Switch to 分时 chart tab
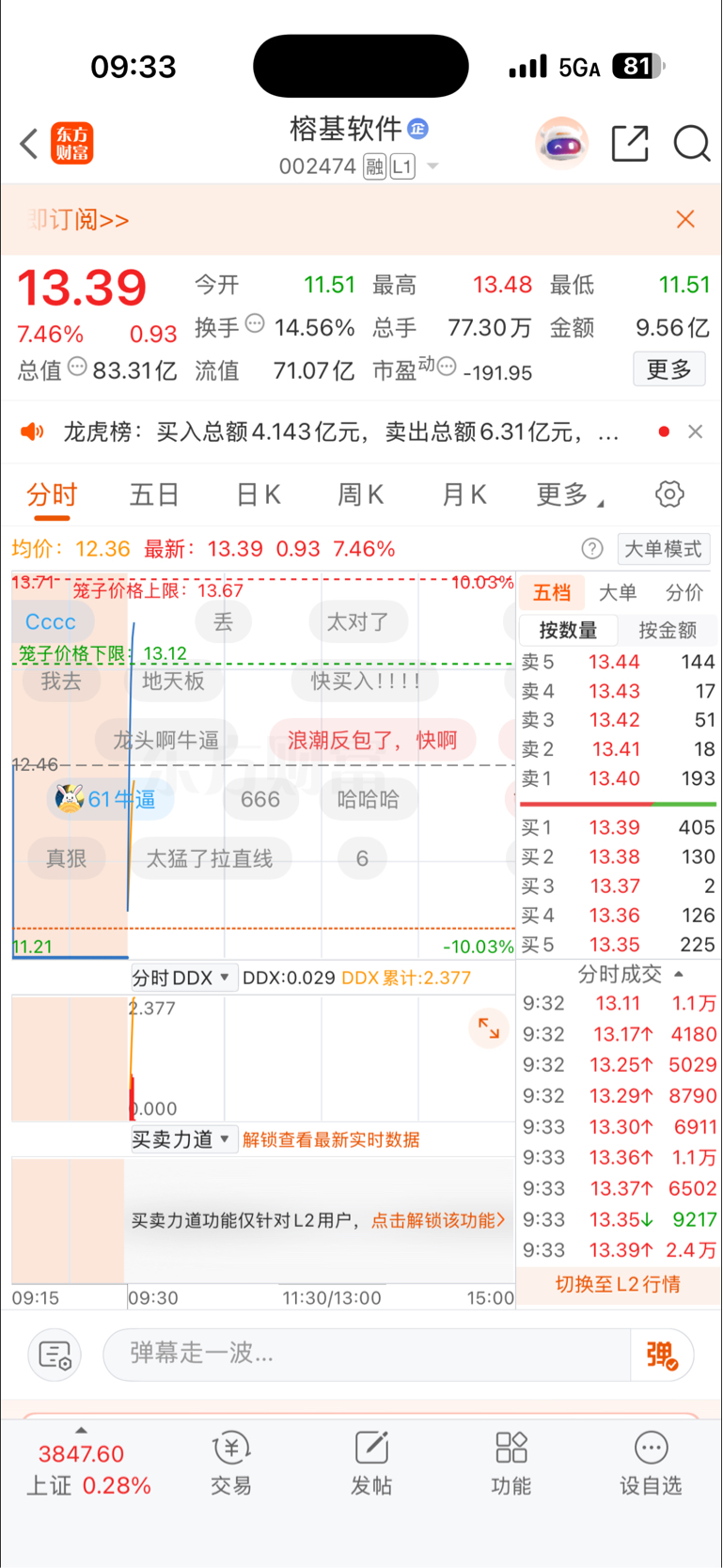The image size is (723, 1568). click(x=52, y=495)
